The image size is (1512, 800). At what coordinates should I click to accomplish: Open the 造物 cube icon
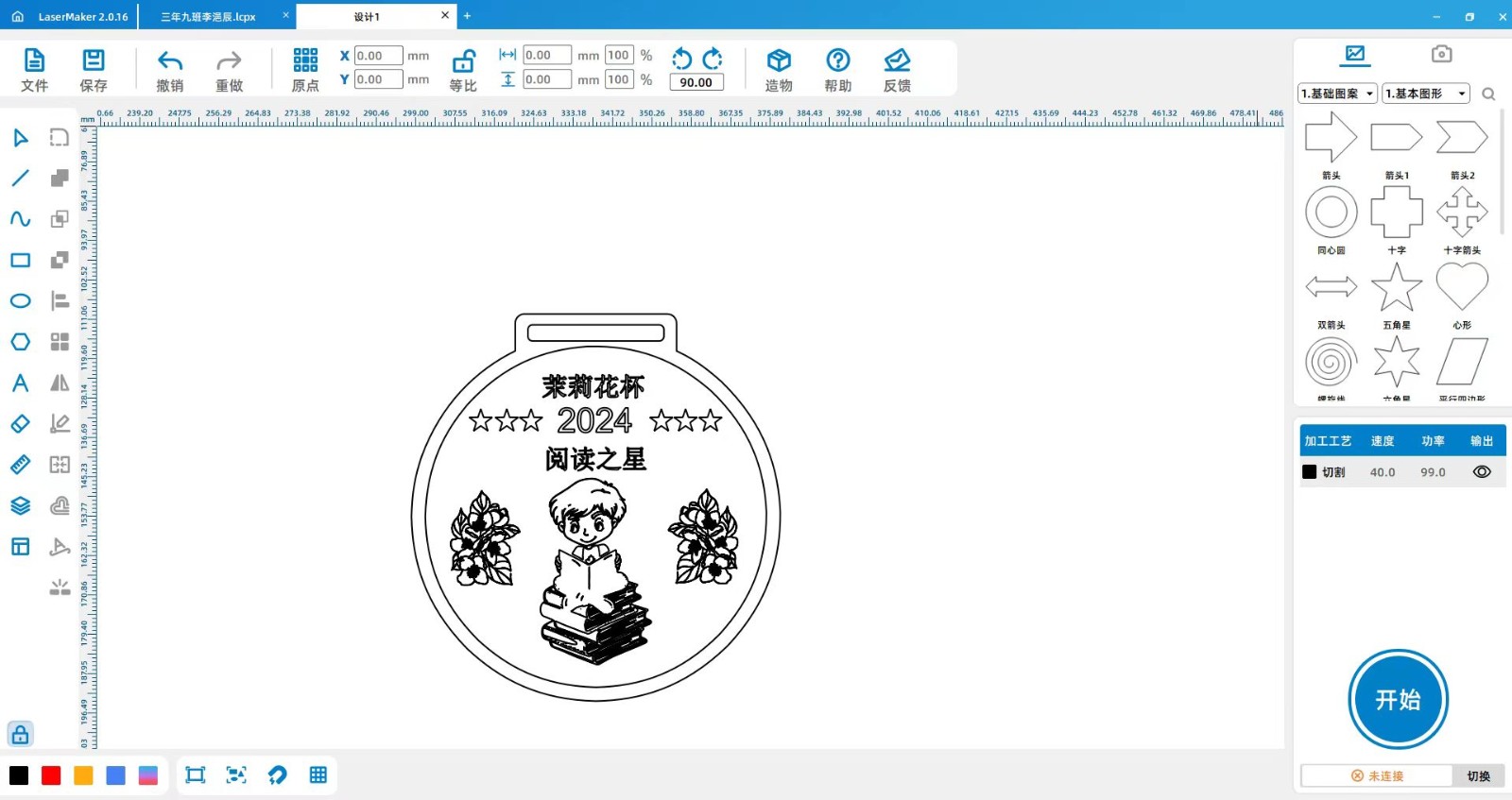779,61
